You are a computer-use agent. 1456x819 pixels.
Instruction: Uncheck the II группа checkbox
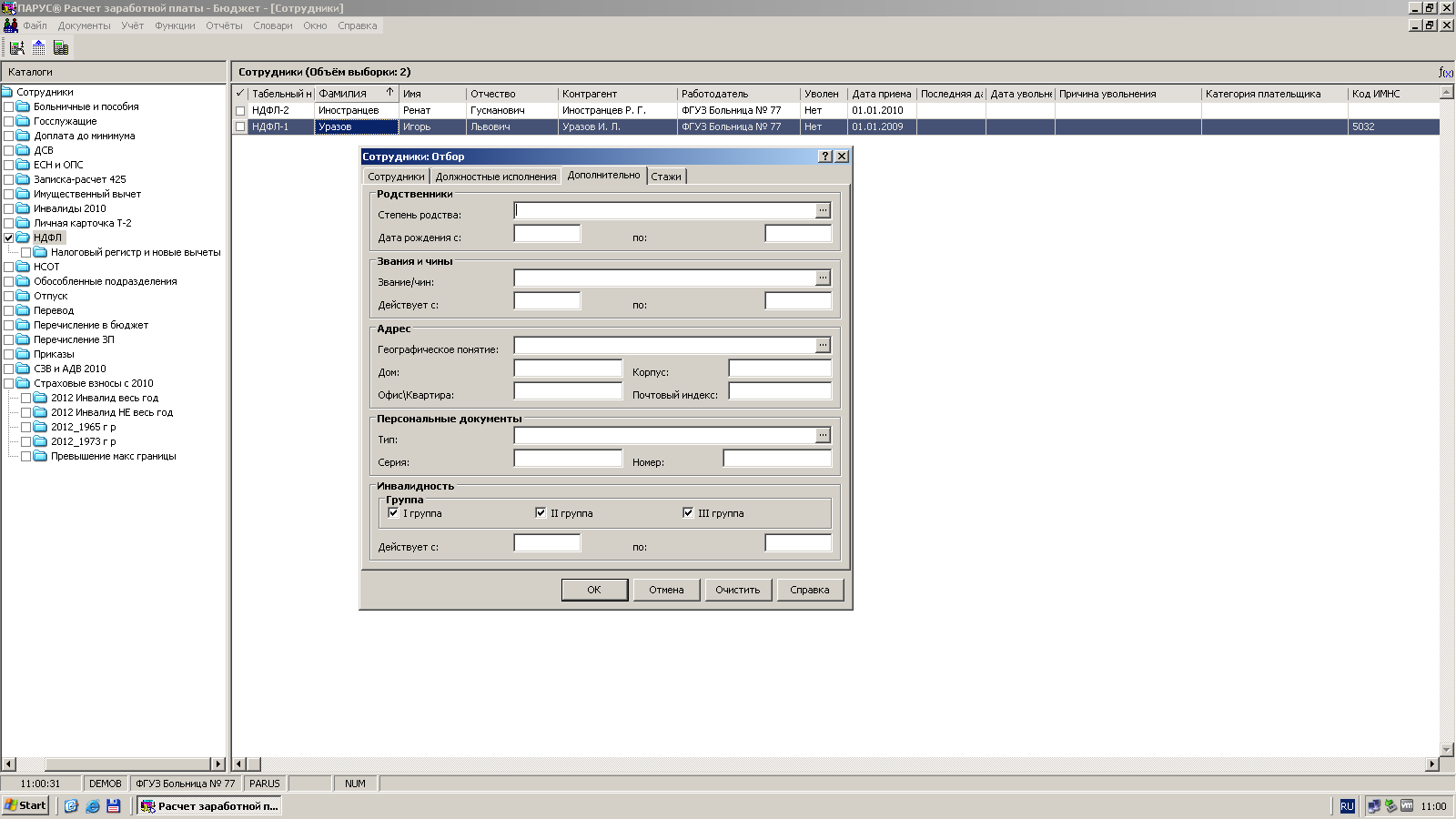tap(541, 513)
